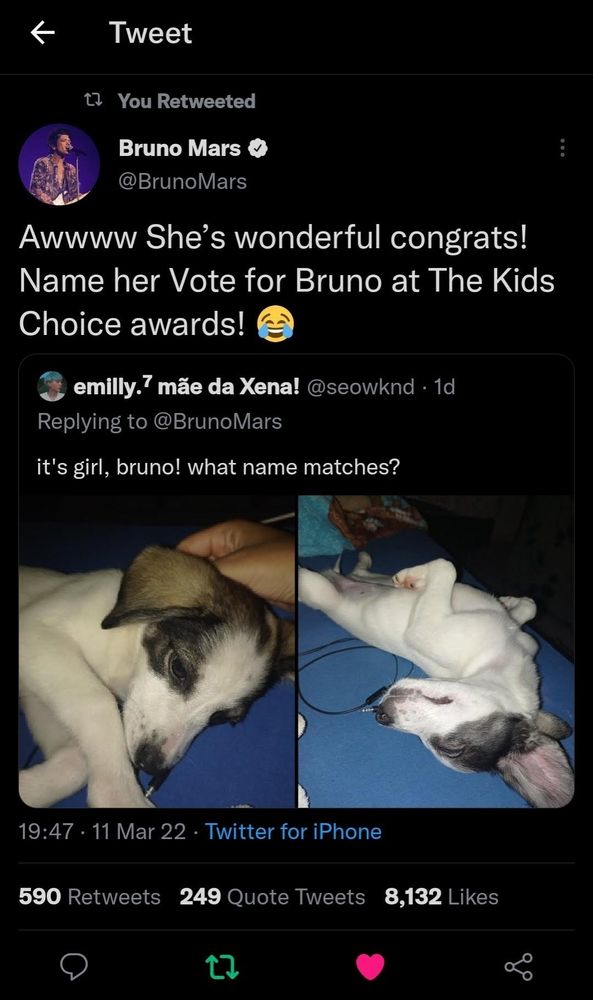Open the 8,132 Likes list
This screenshot has height=1000, width=593.
pos(441,897)
